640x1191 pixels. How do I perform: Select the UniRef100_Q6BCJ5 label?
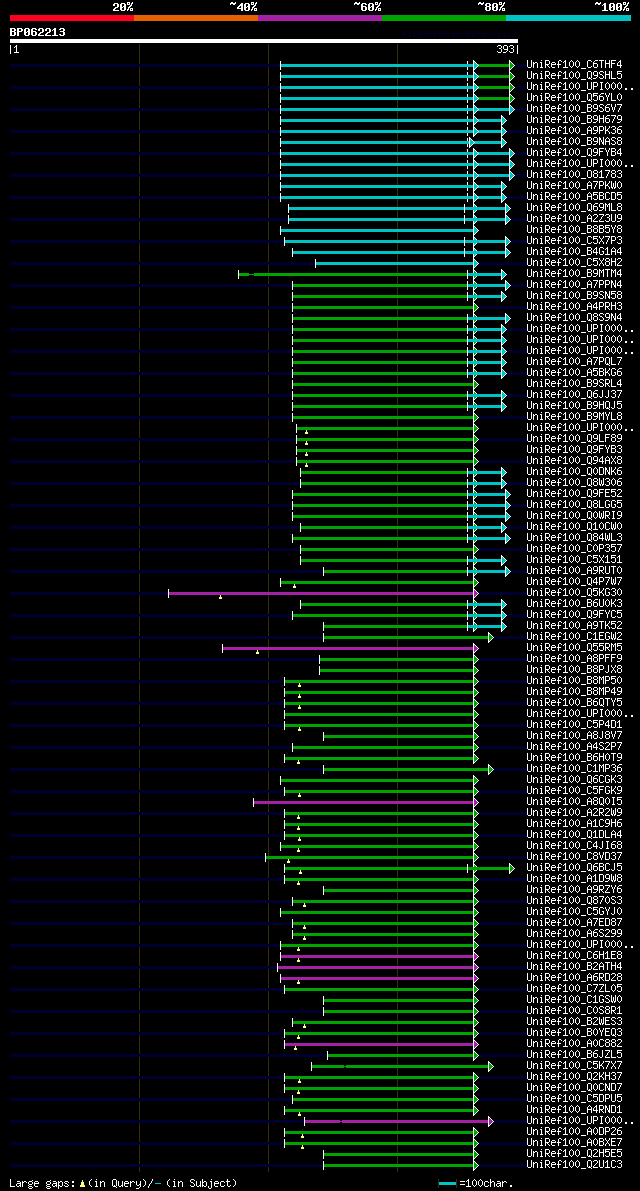(574, 868)
